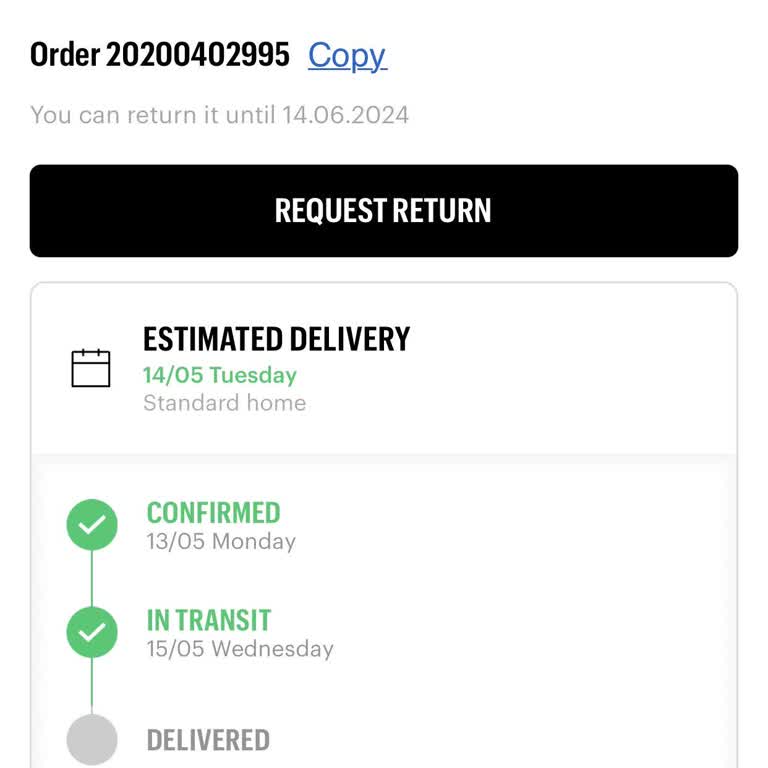This screenshot has width=768, height=768.
Task: Select the CONFIRMED status label
Action: (x=213, y=513)
